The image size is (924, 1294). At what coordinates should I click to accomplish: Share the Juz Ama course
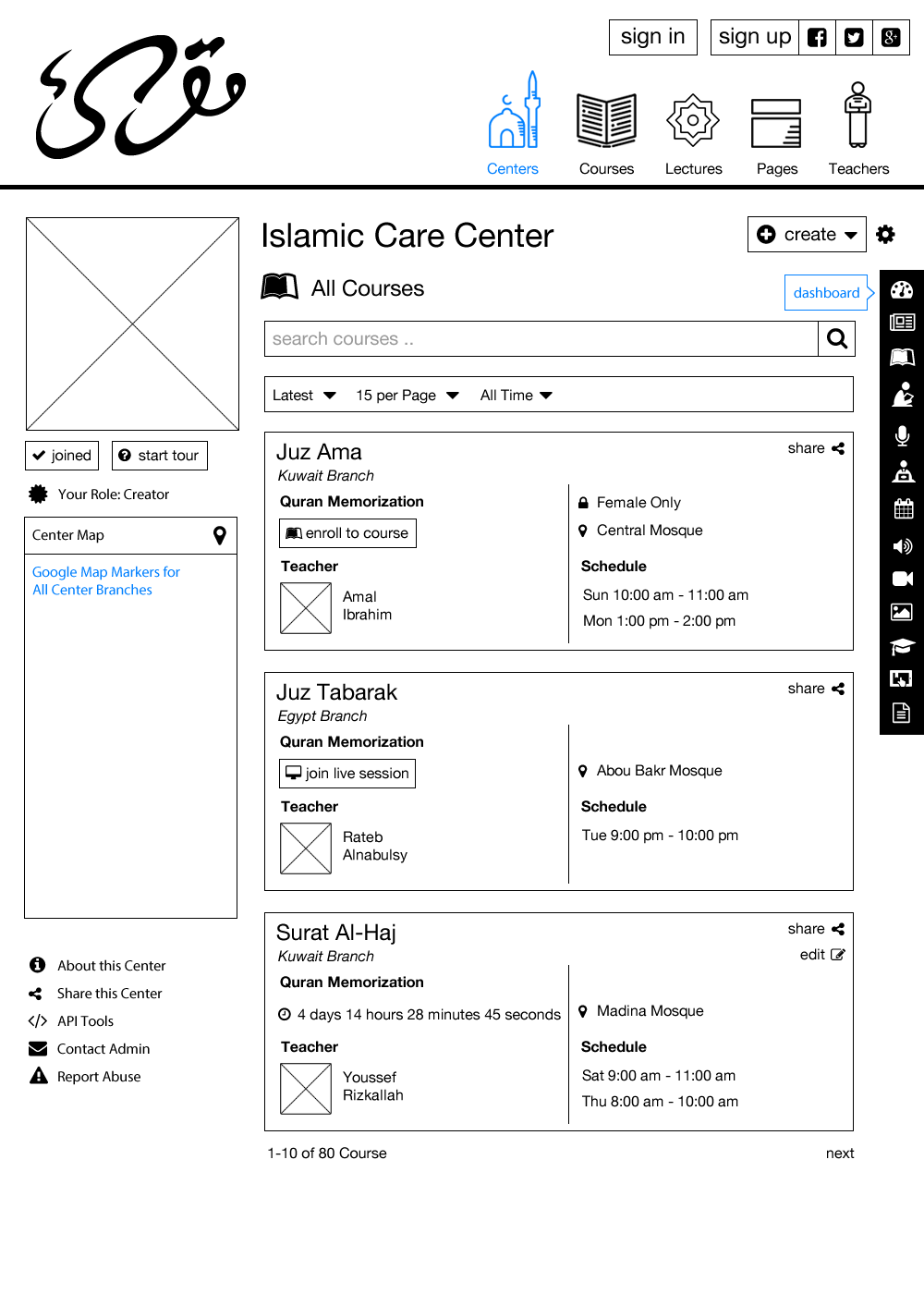pos(816,448)
